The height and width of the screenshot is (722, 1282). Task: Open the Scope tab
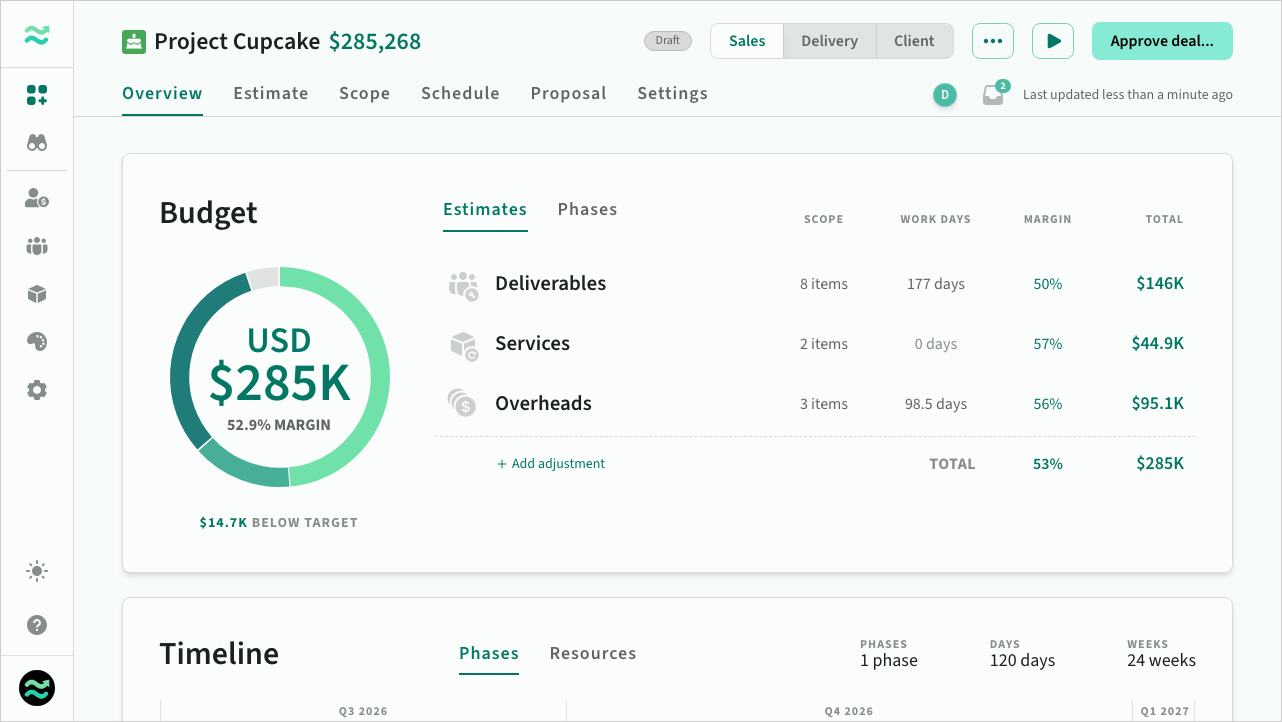(x=364, y=94)
